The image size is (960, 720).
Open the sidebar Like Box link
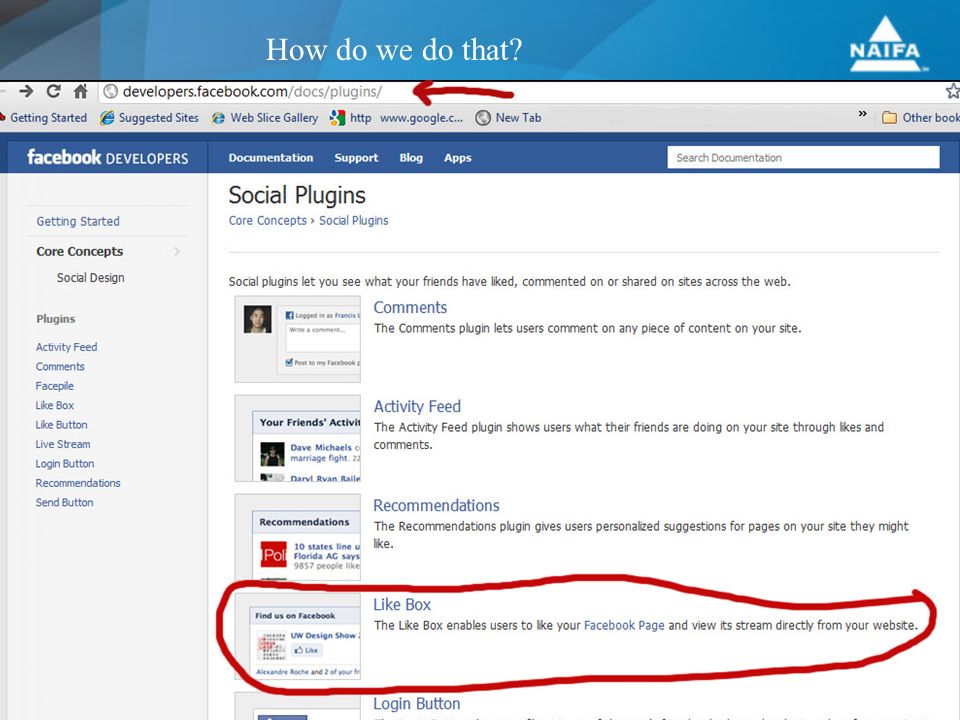(x=54, y=405)
